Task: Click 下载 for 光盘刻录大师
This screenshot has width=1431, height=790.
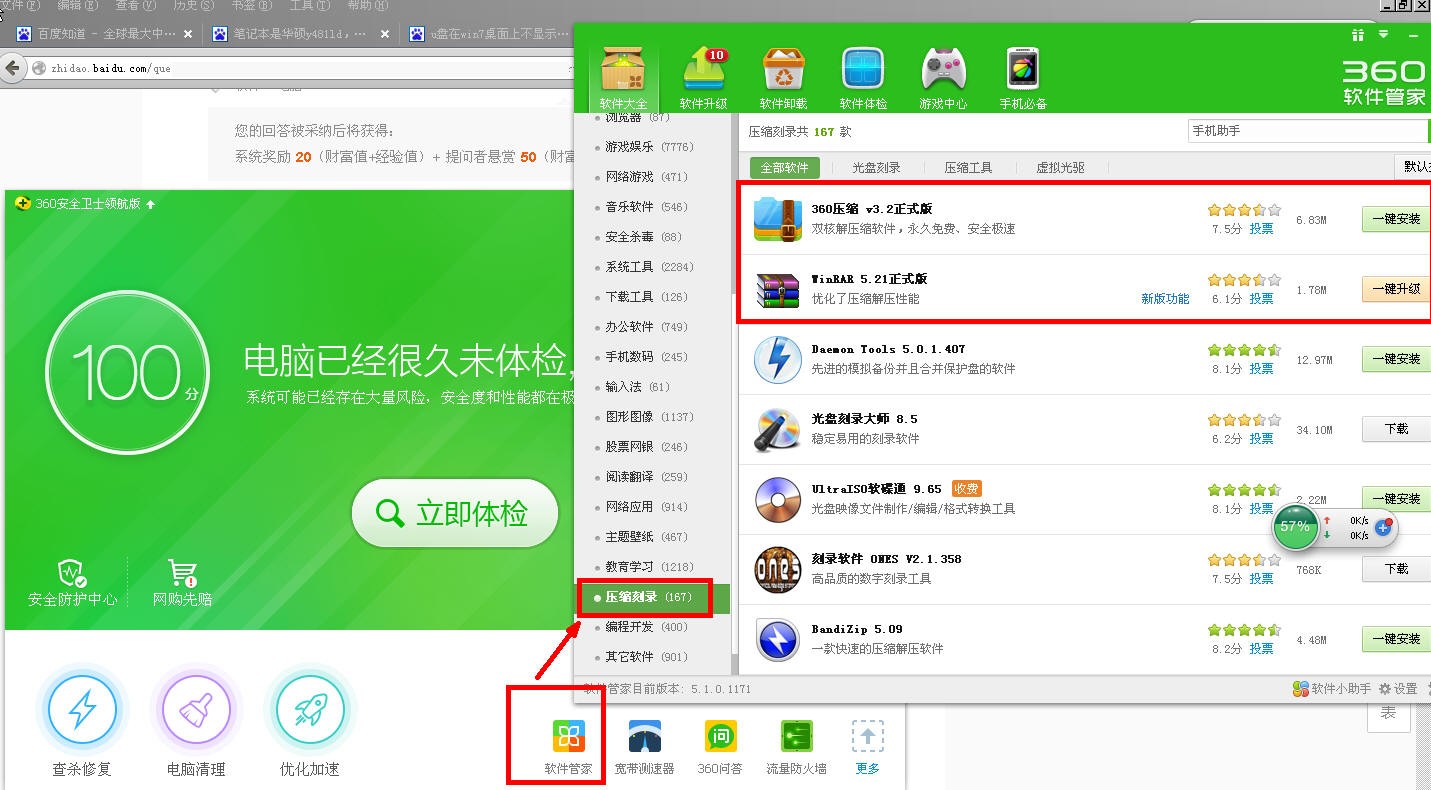Action: [1396, 429]
